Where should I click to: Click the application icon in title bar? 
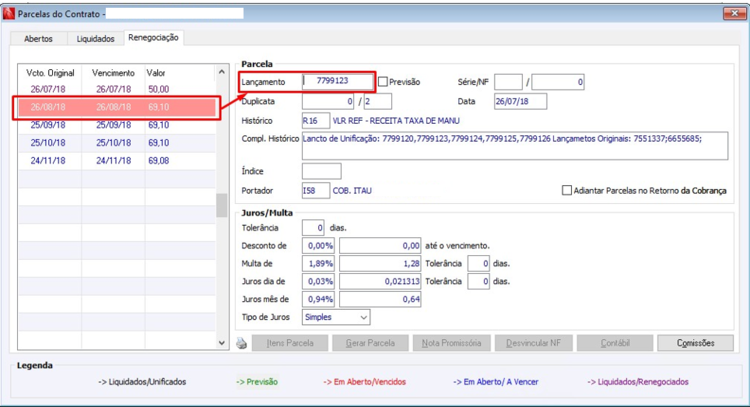click(9, 14)
